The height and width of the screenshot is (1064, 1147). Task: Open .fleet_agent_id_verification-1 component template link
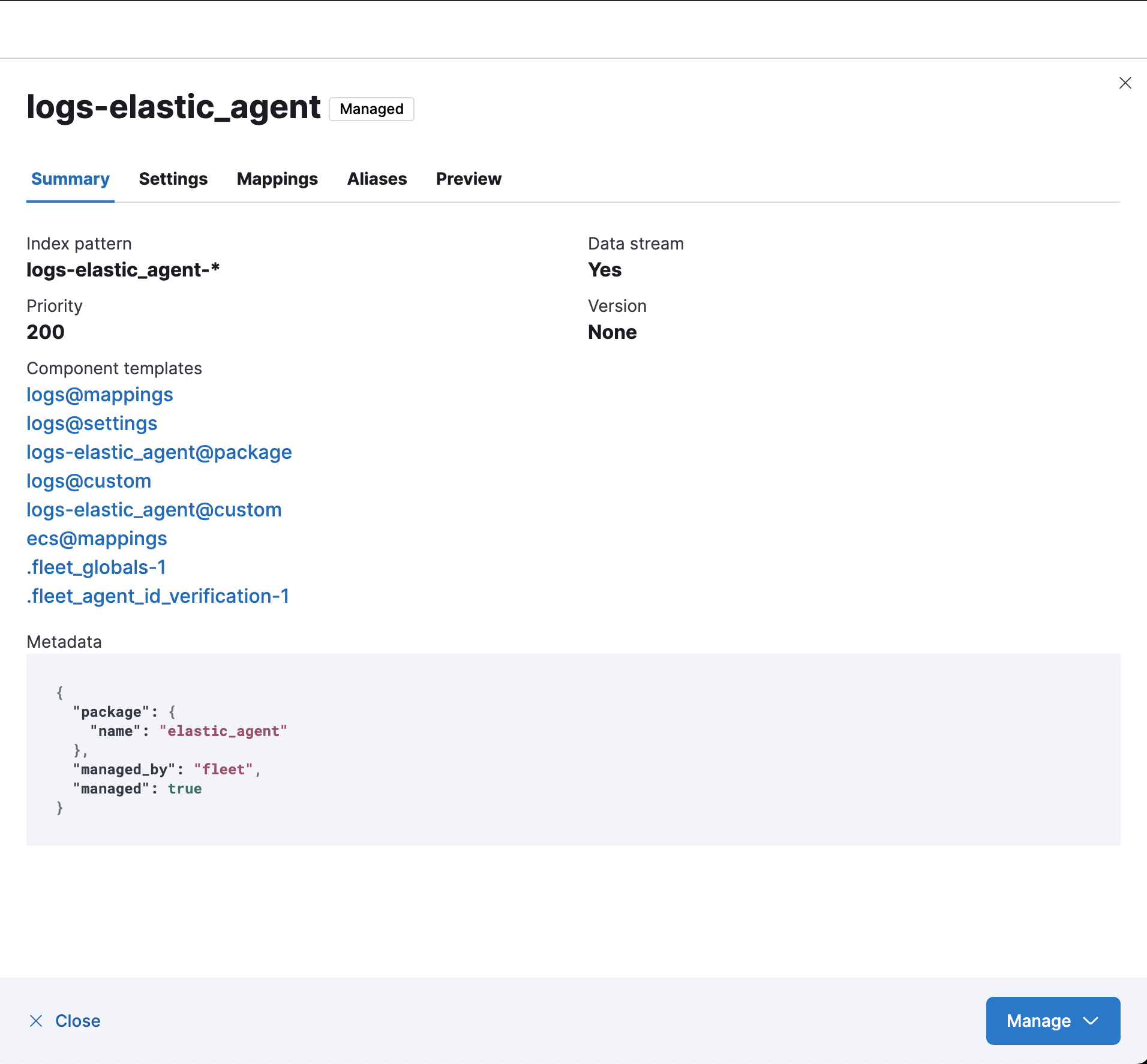click(x=158, y=596)
